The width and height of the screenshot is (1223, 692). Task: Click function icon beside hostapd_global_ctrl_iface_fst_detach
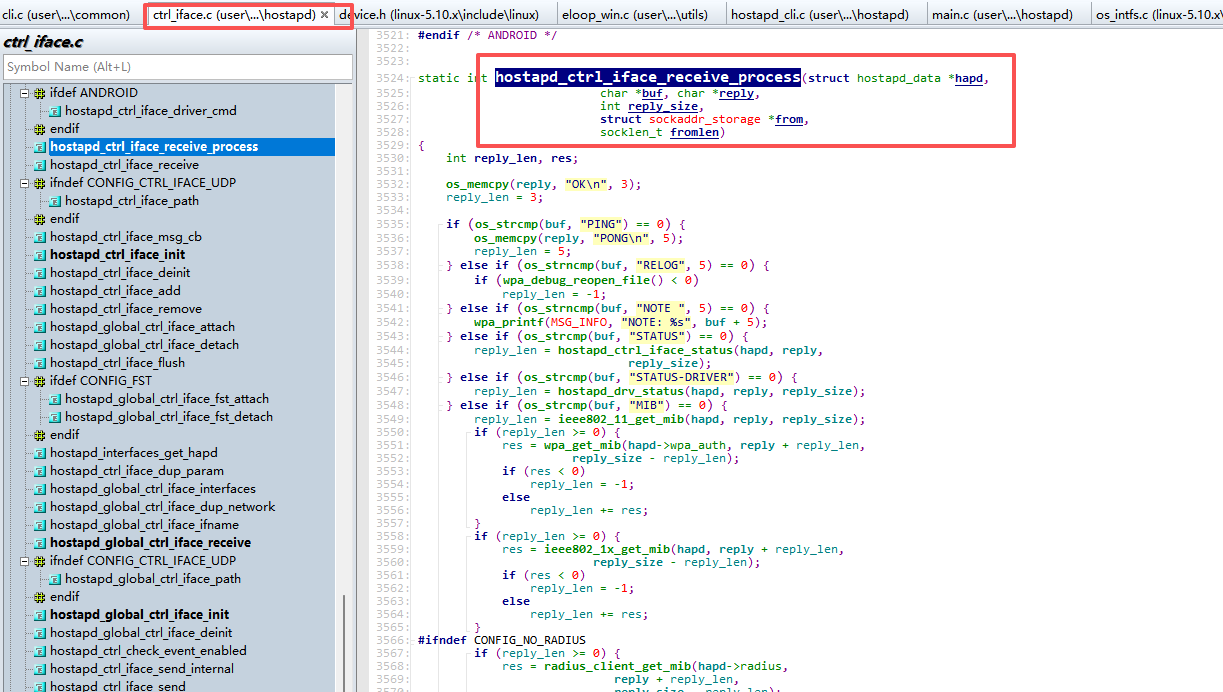coord(55,417)
